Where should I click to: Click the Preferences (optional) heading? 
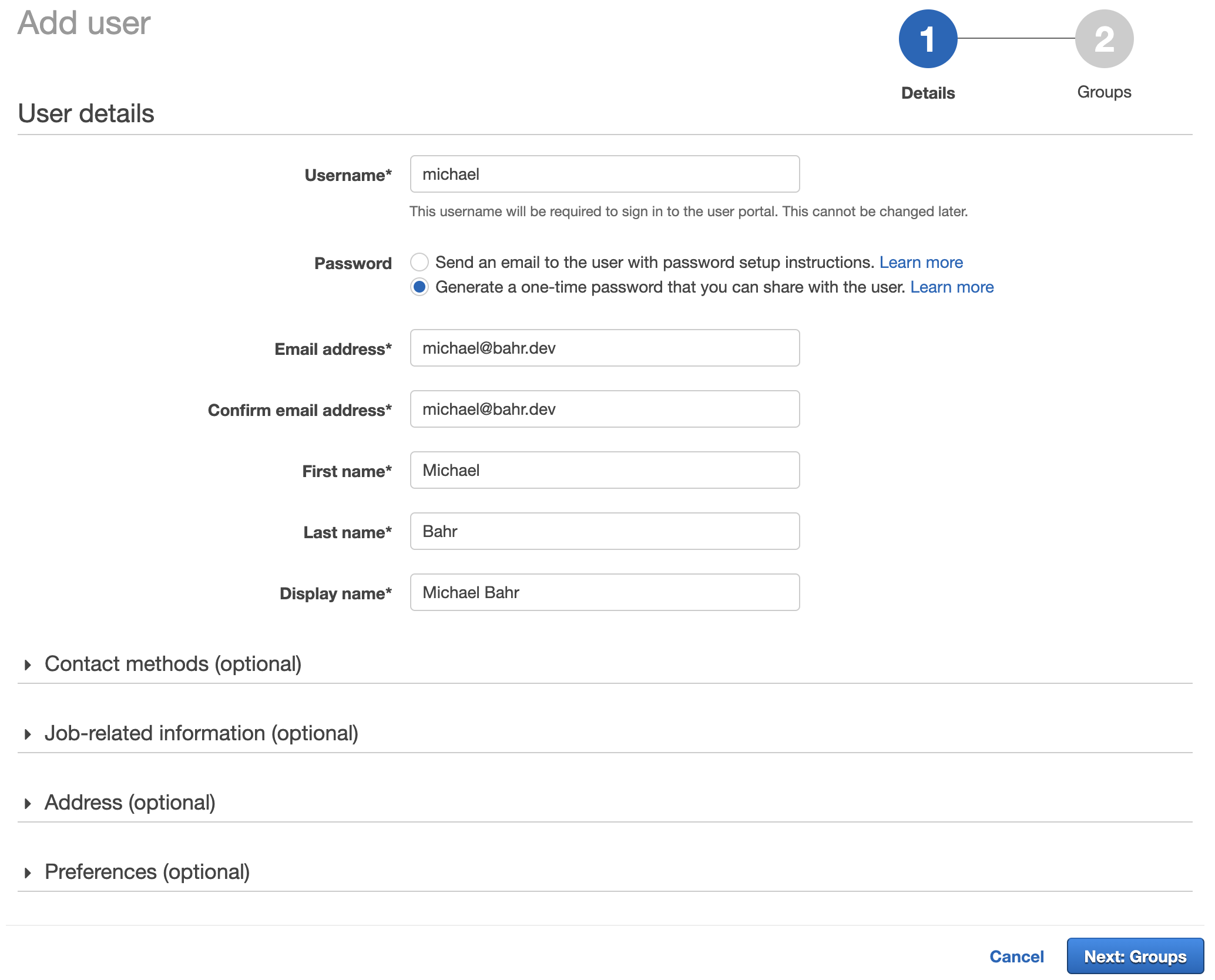[x=147, y=872]
